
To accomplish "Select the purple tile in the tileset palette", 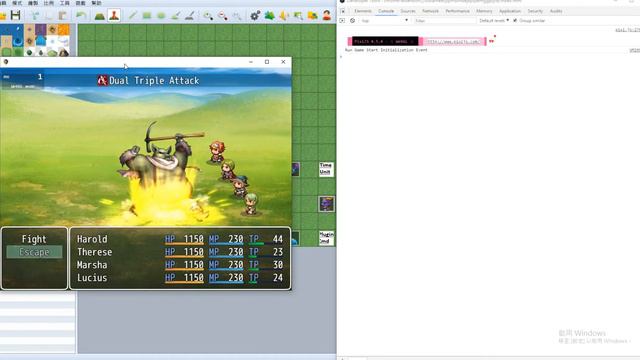I will [40, 29].
